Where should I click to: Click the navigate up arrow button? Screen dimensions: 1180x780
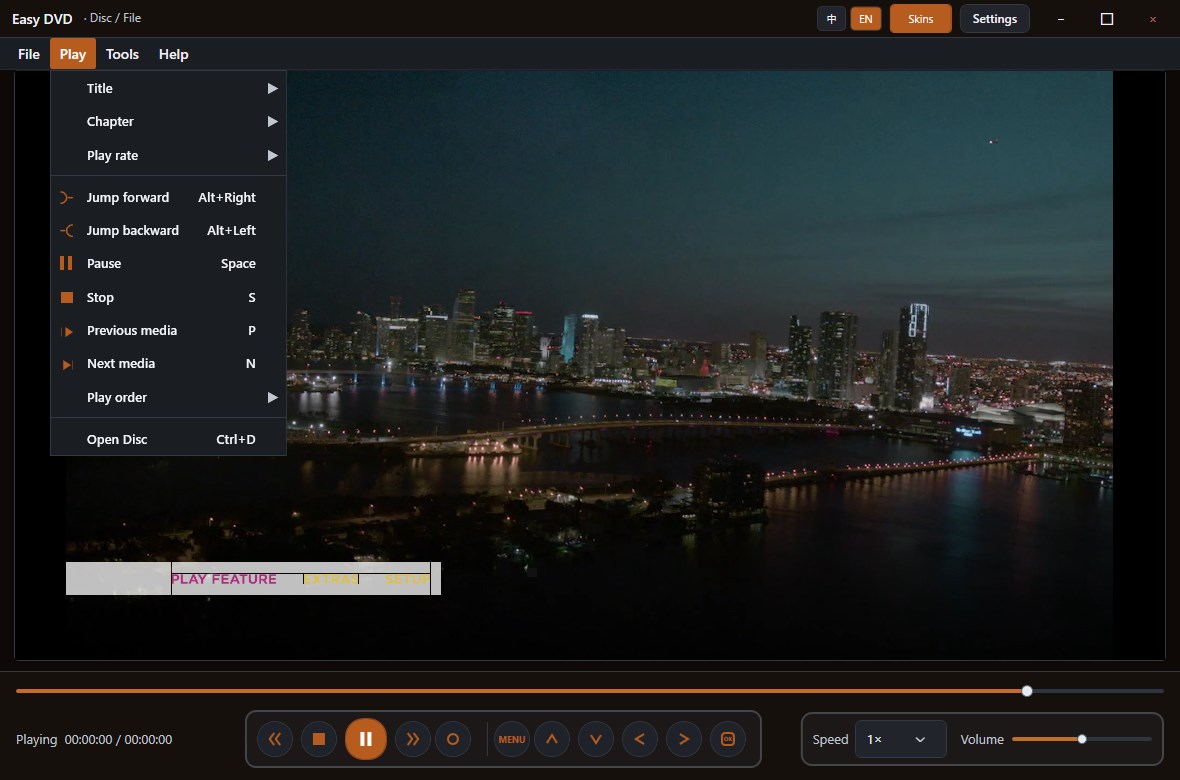[x=552, y=739]
